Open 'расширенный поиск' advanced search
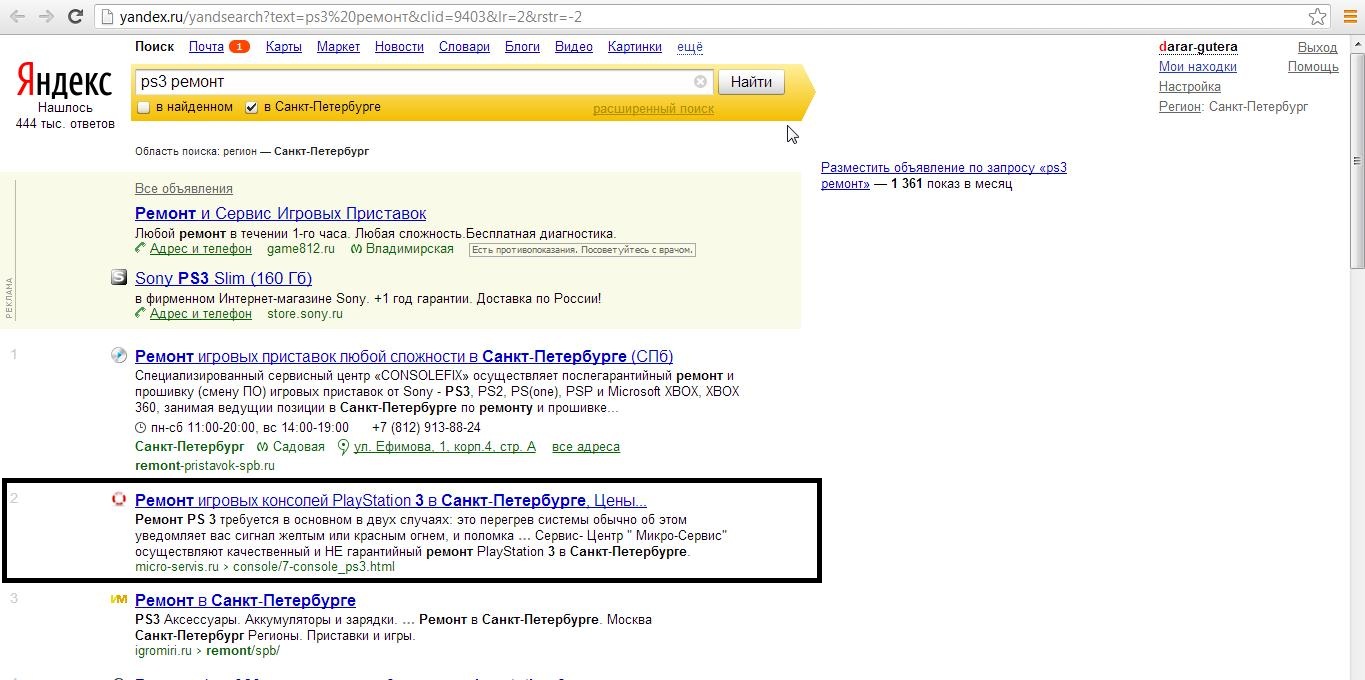Image resolution: width=1365 pixels, height=680 pixels. (x=653, y=109)
